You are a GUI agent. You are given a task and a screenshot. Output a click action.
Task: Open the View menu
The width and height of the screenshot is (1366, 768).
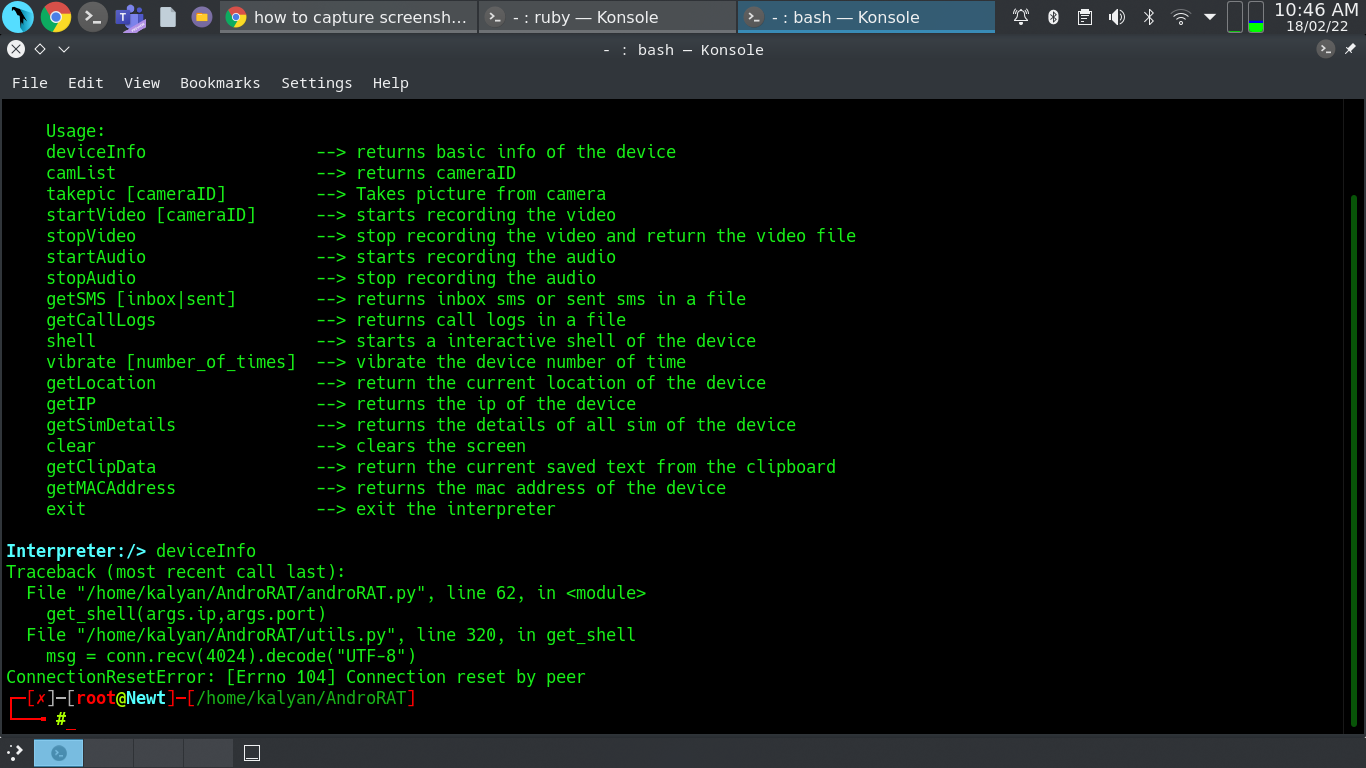coord(142,83)
